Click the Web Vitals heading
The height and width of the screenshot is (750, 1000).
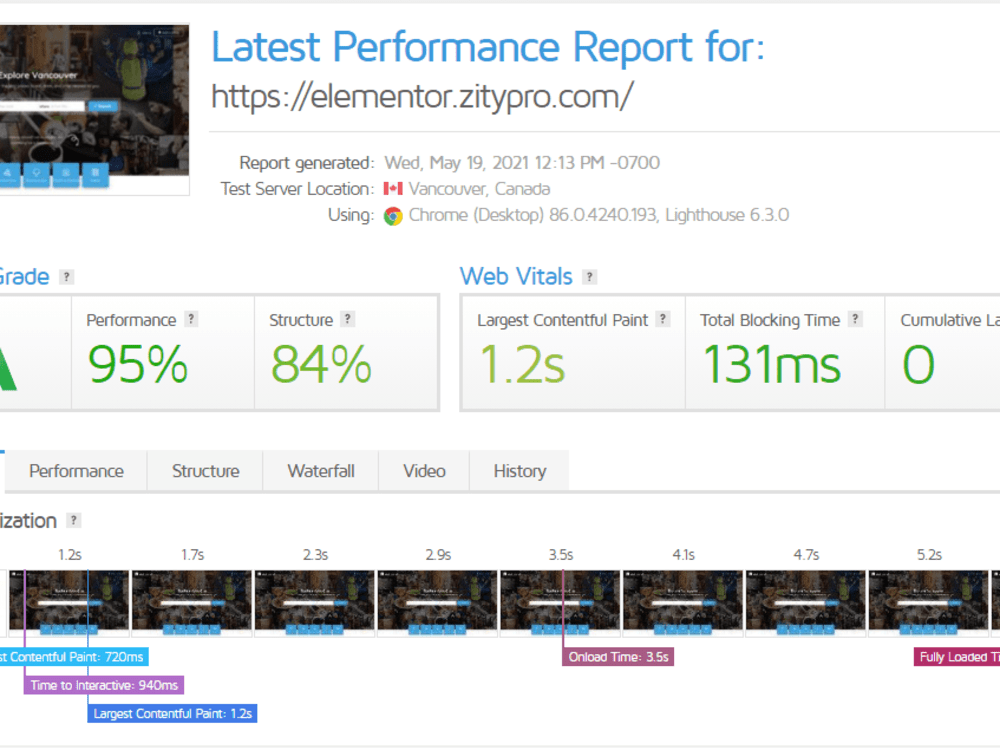tap(516, 277)
